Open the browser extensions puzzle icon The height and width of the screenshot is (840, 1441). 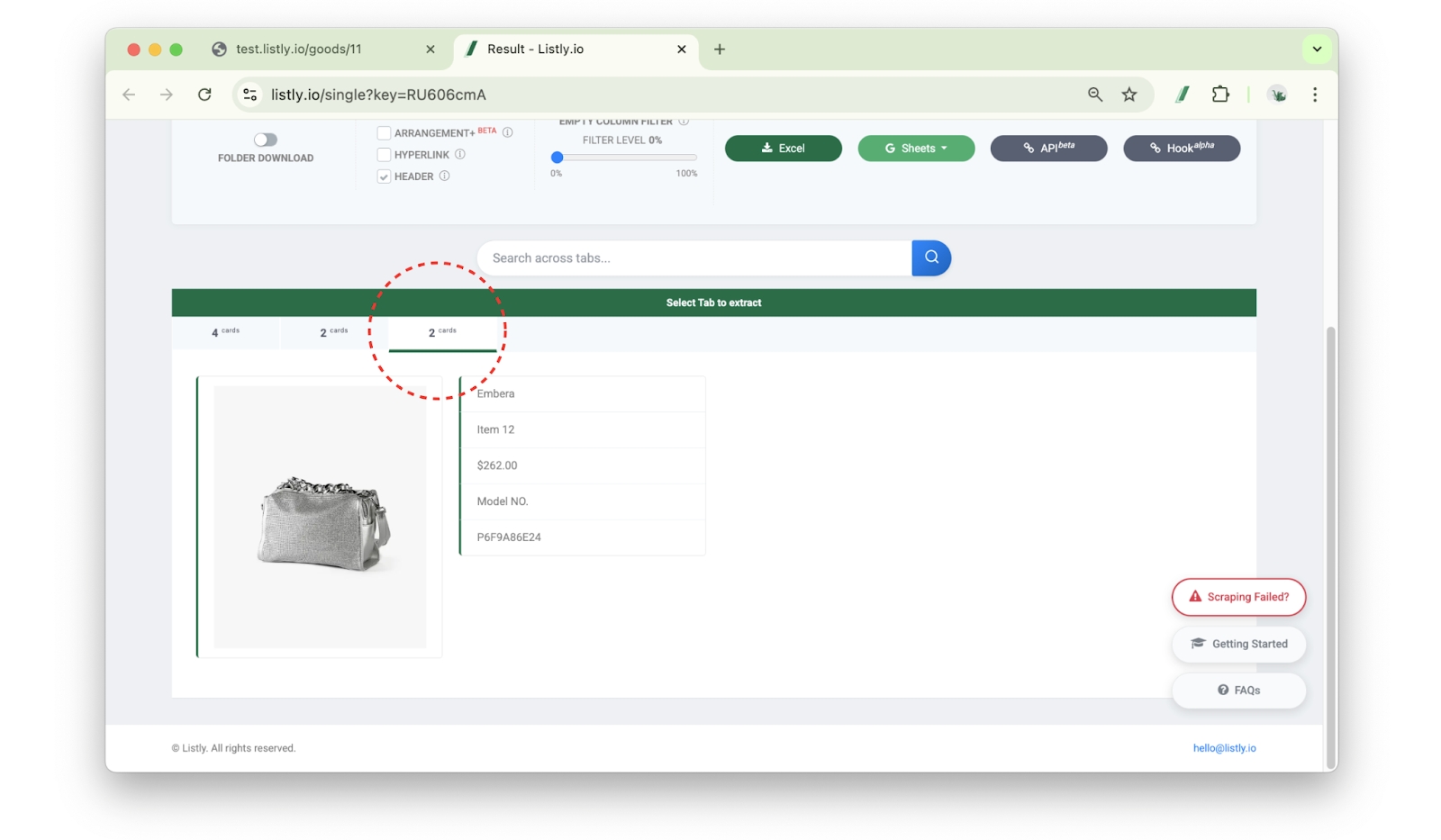(1219, 95)
